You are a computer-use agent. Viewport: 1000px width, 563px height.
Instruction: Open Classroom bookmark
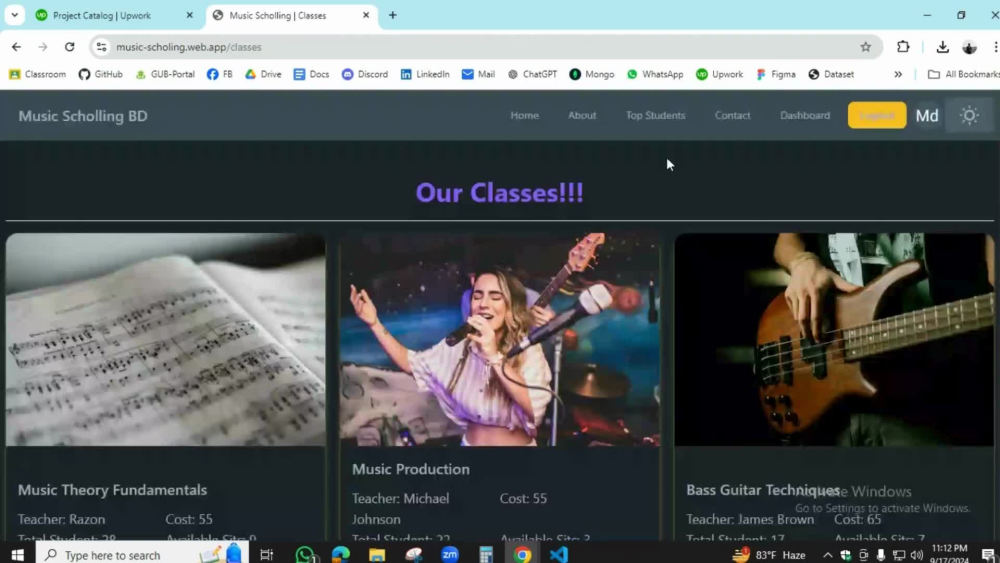[x=38, y=75]
